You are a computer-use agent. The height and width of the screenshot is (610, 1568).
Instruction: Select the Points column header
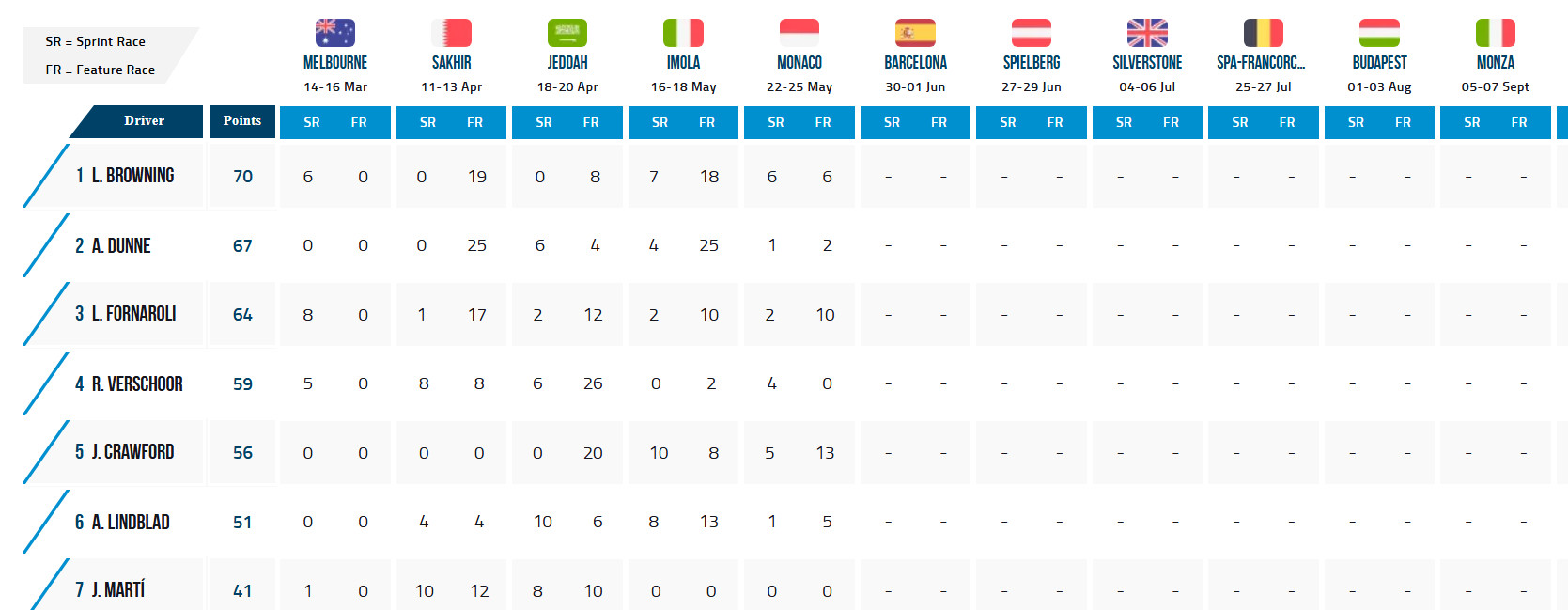coord(242,121)
